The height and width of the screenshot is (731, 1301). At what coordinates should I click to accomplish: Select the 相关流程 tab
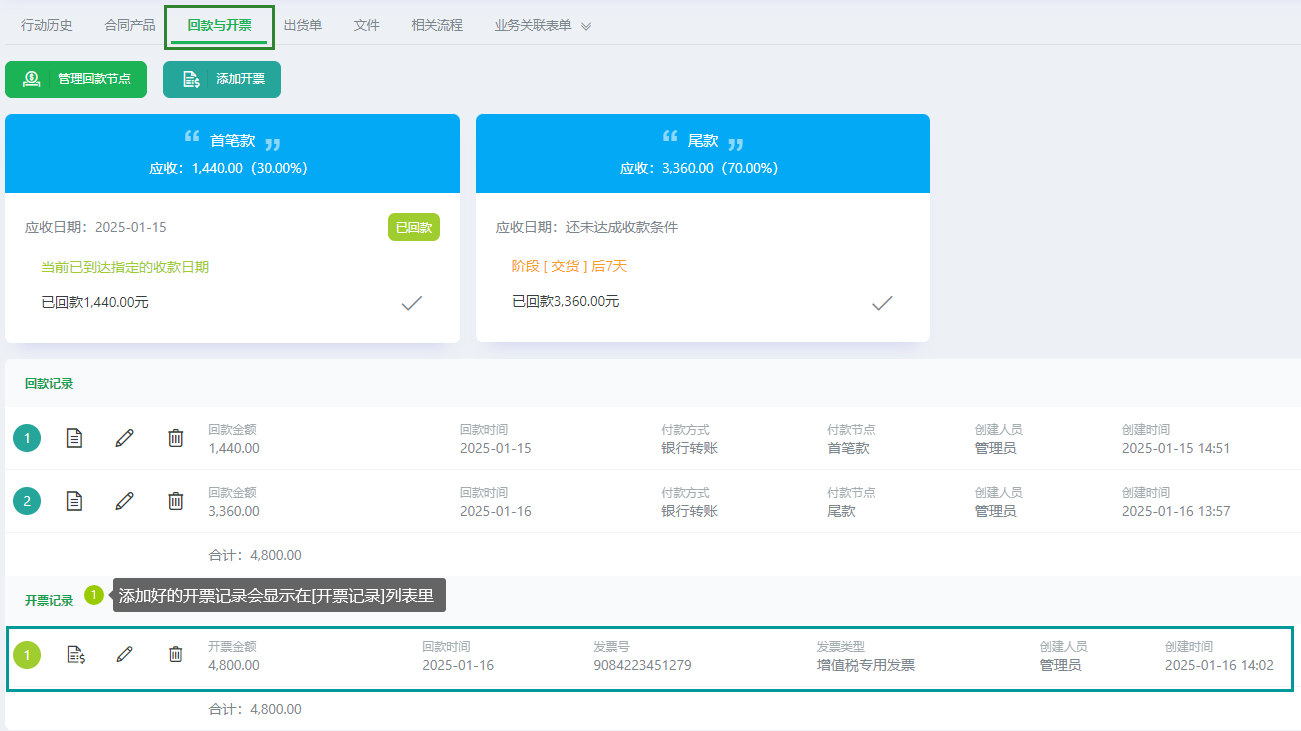pyautogui.click(x=437, y=25)
